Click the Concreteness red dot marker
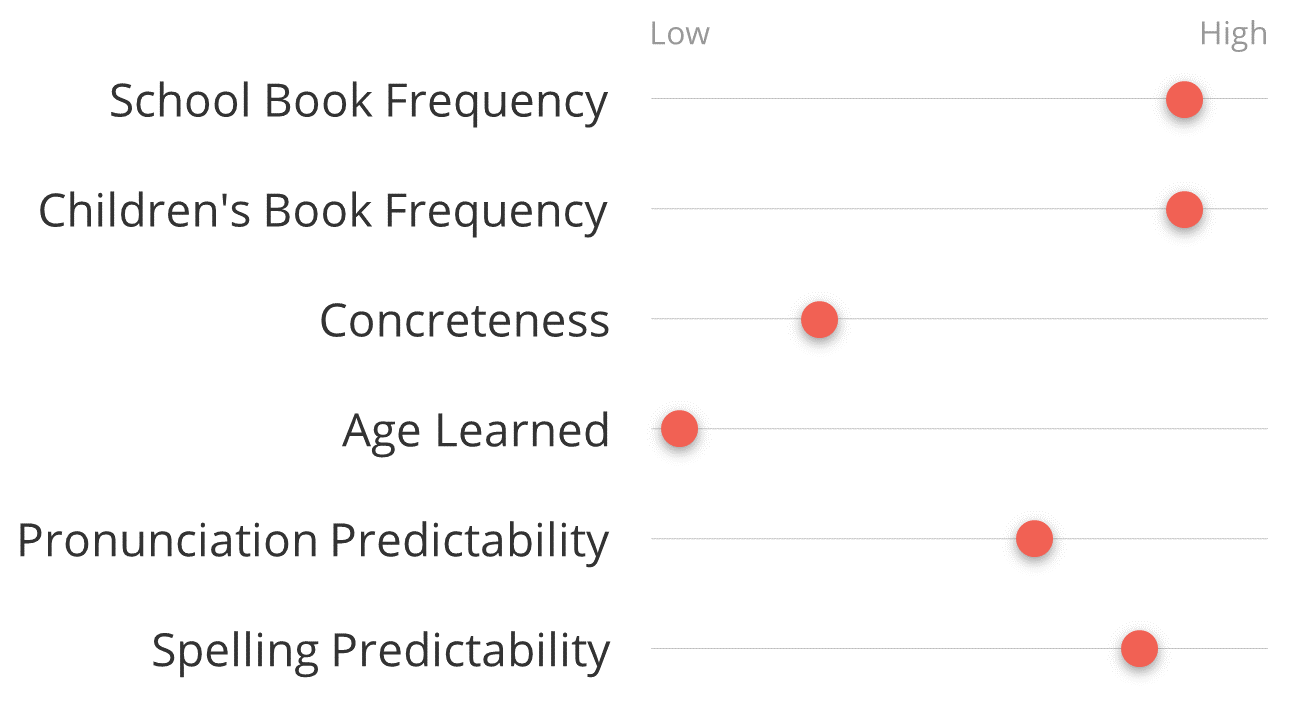The width and height of the screenshot is (1302, 710). [819, 319]
